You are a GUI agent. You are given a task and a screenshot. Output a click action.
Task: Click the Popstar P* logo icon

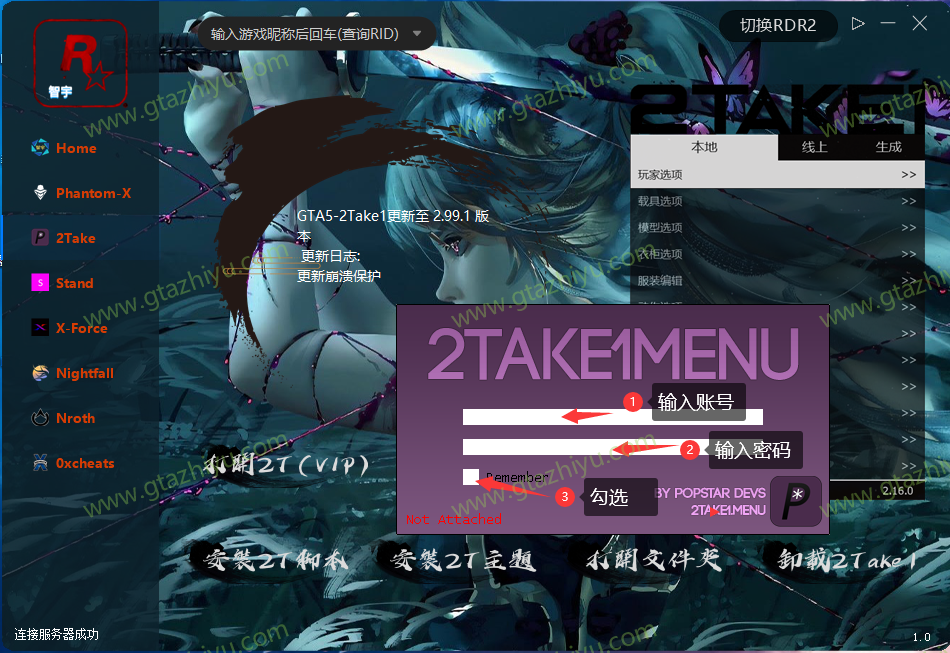796,501
